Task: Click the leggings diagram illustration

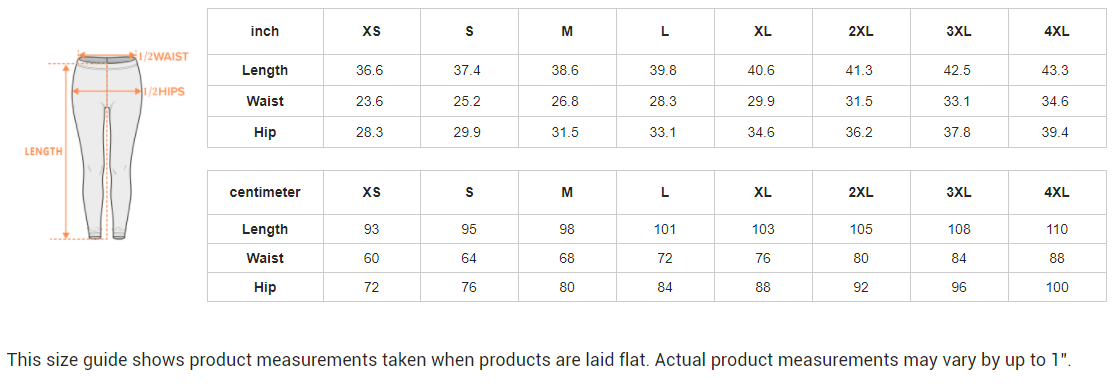Action: (107, 146)
